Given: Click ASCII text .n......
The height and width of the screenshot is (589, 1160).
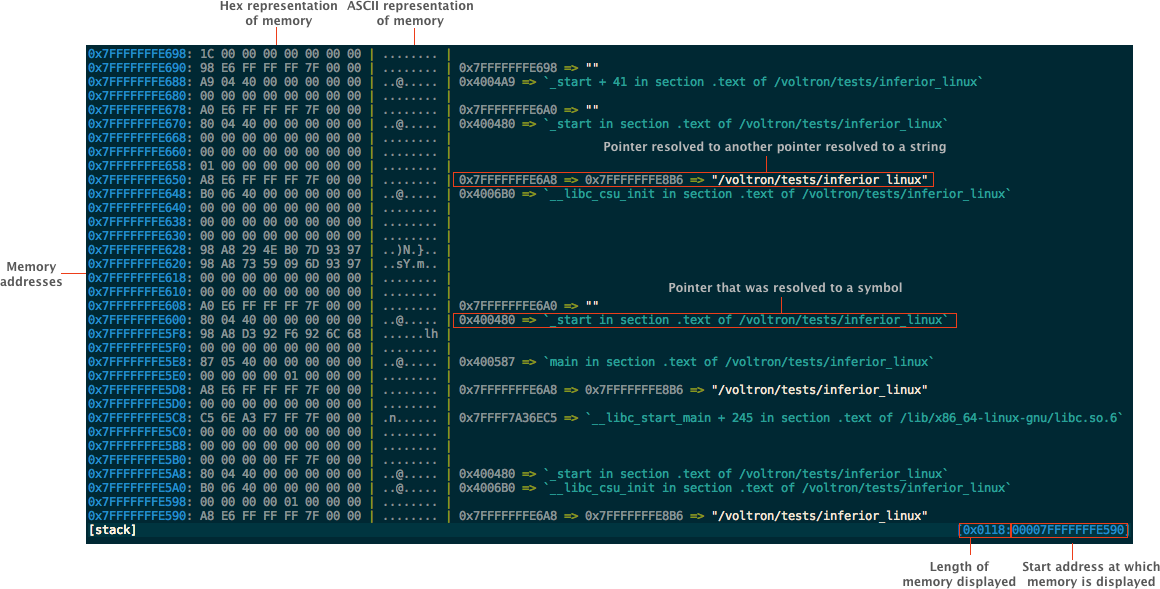Looking at the screenshot, I should pyautogui.click(x=410, y=418).
